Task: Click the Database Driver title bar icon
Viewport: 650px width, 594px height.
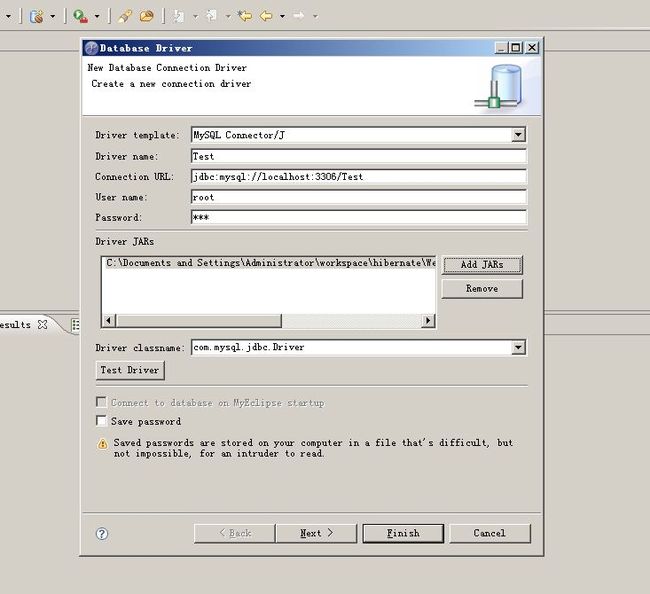Action: 91,48
